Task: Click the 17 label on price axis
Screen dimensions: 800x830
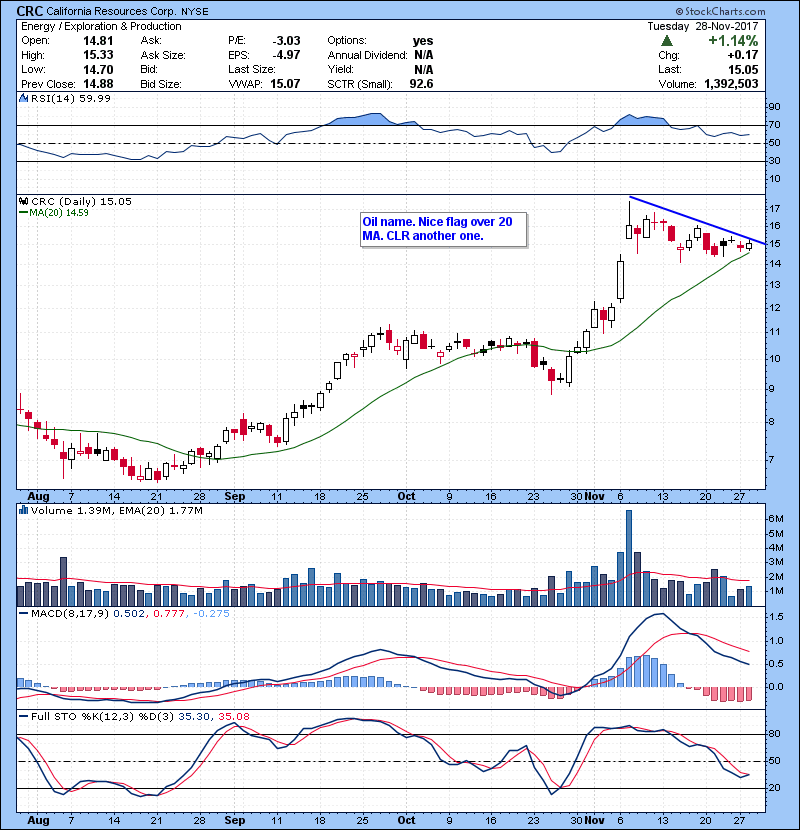Action: (774, 208)
